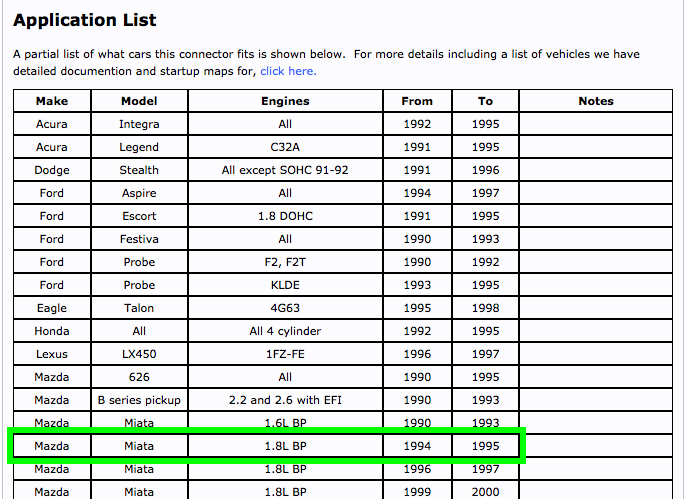Viewport: 688px width, 499px height.
Task: Select the Dodge 'Stealth' model cell
Action: 139,170
